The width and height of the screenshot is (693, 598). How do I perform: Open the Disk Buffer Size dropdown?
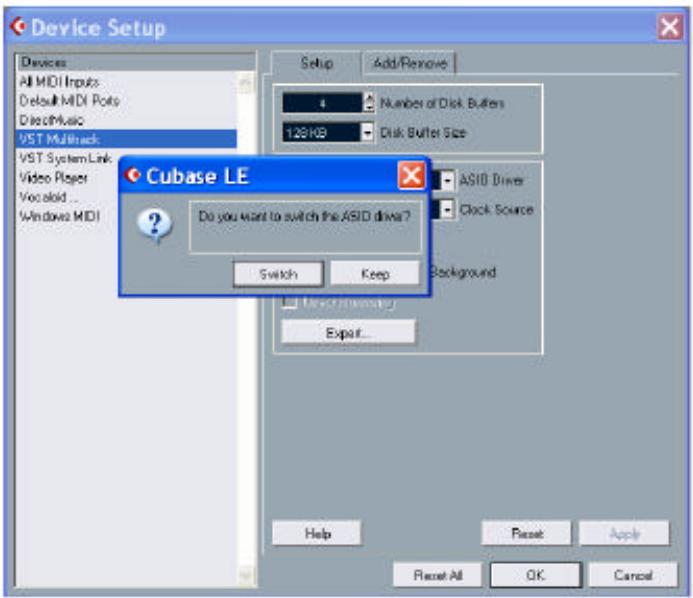(367, 132)
